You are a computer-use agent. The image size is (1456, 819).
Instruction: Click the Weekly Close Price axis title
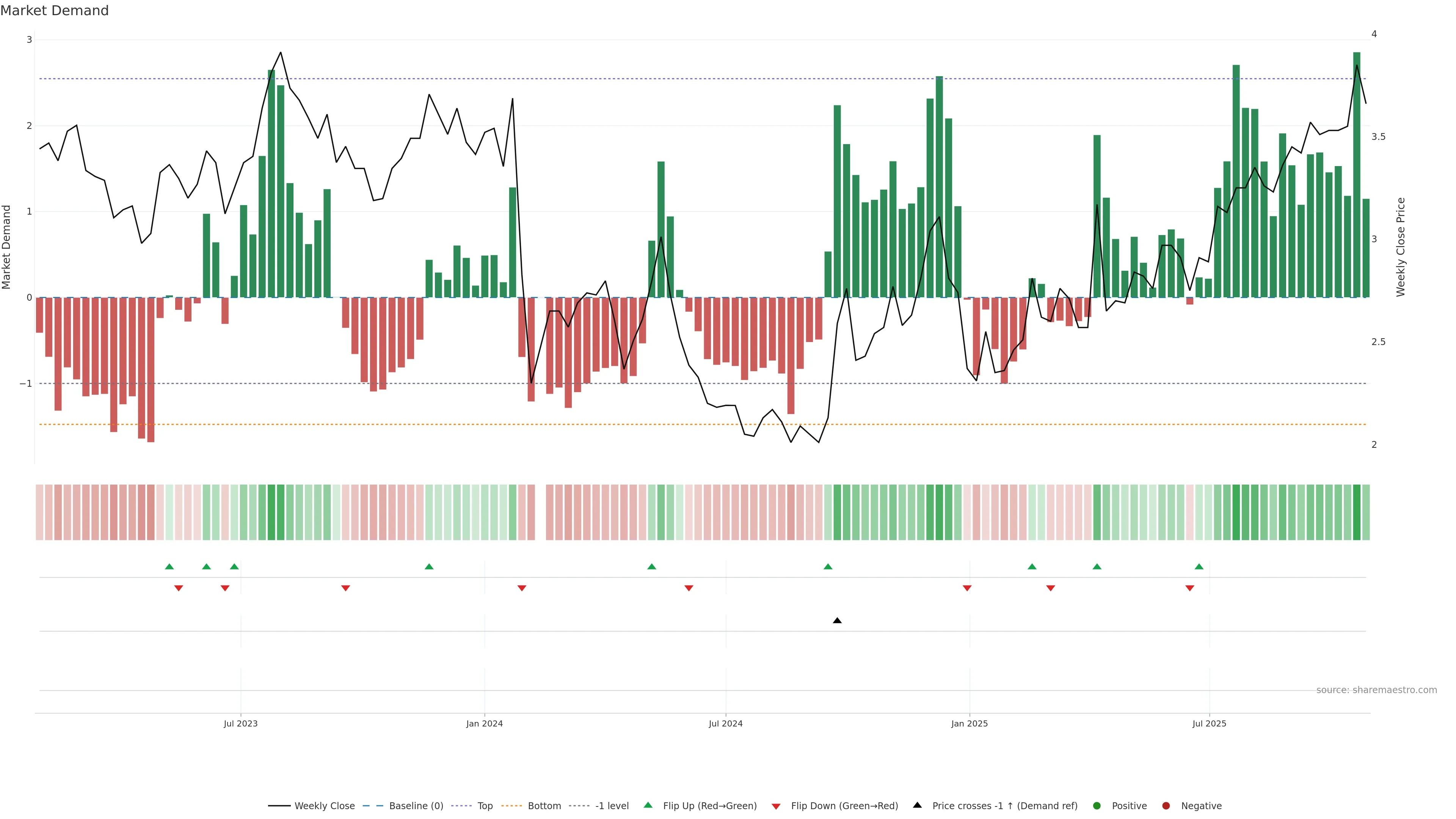[1400, 247]
